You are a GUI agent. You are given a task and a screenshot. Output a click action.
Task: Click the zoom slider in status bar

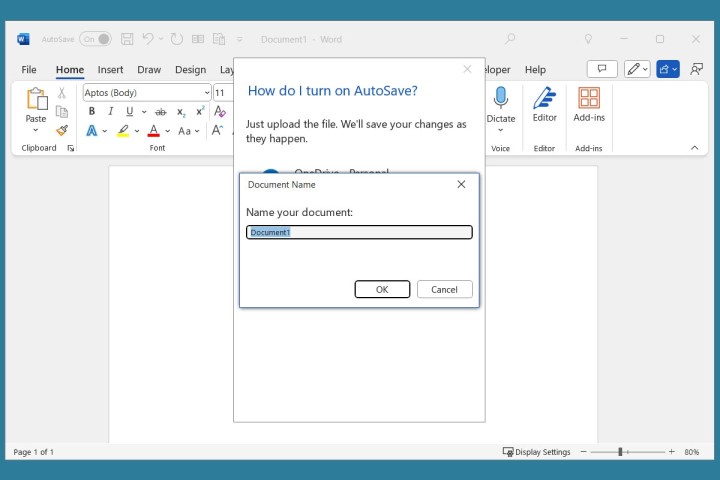click(x=620, y=452)
